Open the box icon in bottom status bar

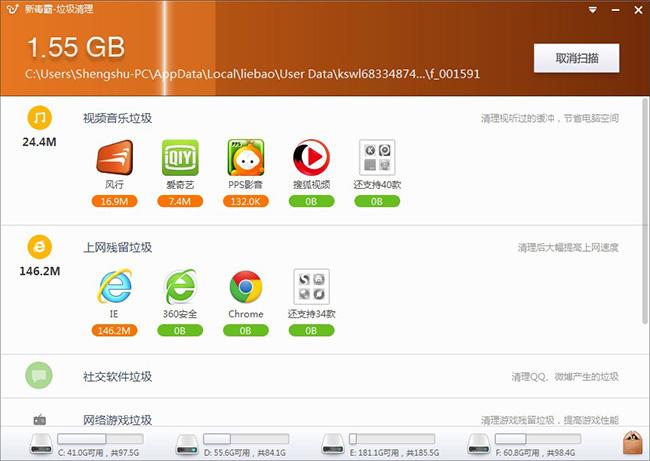coord(633,443)
